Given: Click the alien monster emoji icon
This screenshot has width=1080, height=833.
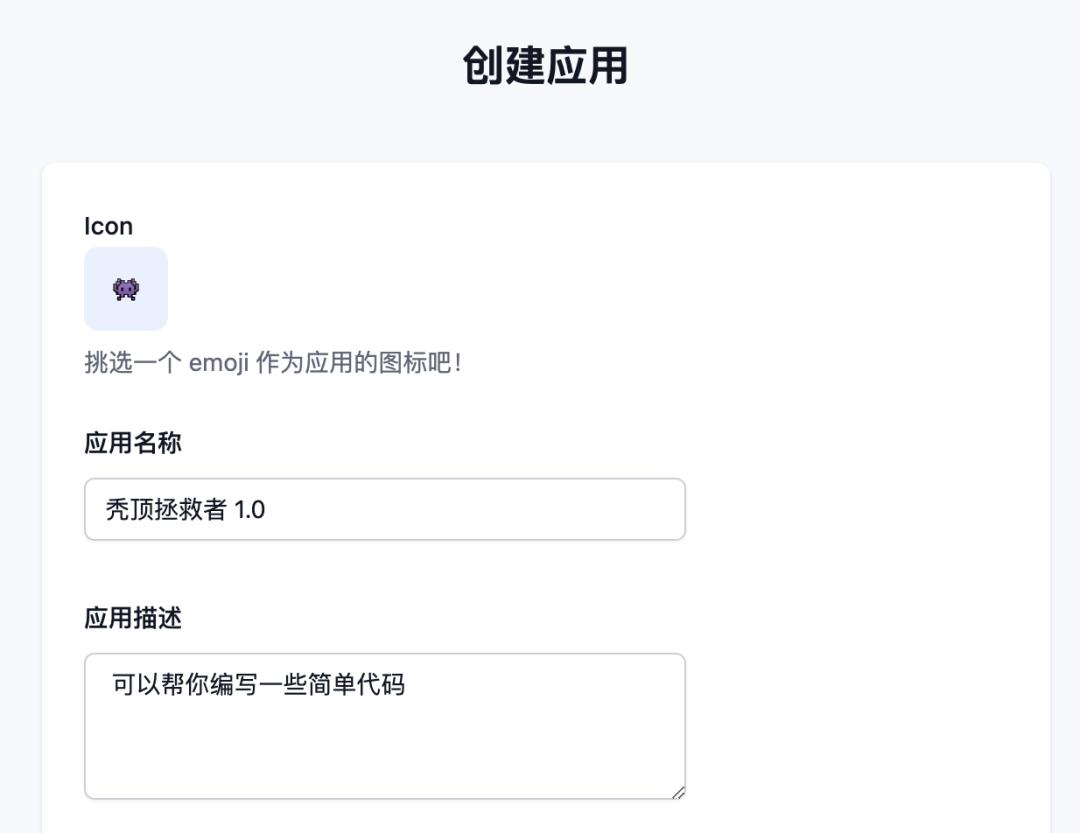Looking at the screenshot, I should tap(126, 290).
